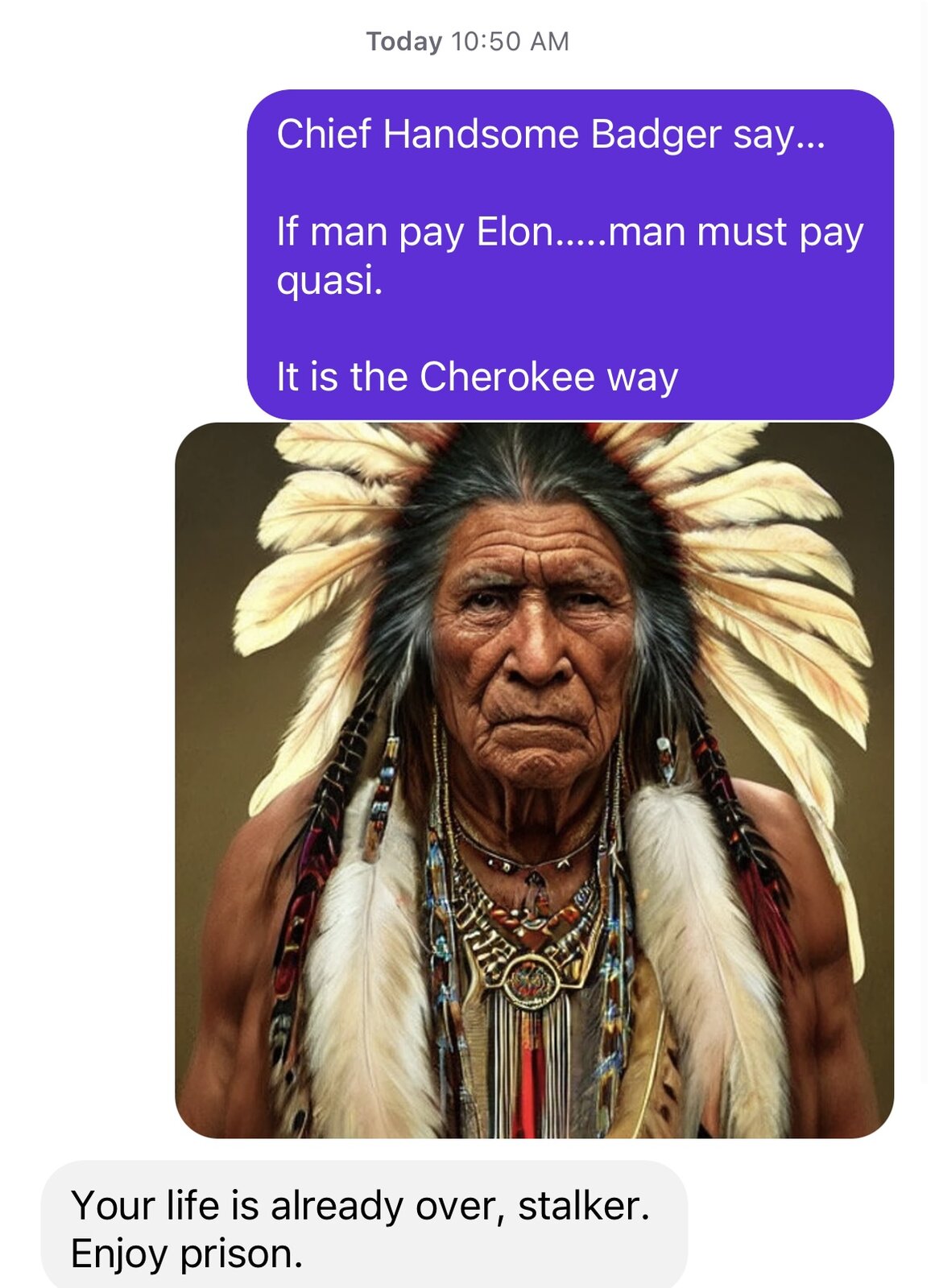
Task: Select the purple sent message bubble
Action: click(570, 254)
